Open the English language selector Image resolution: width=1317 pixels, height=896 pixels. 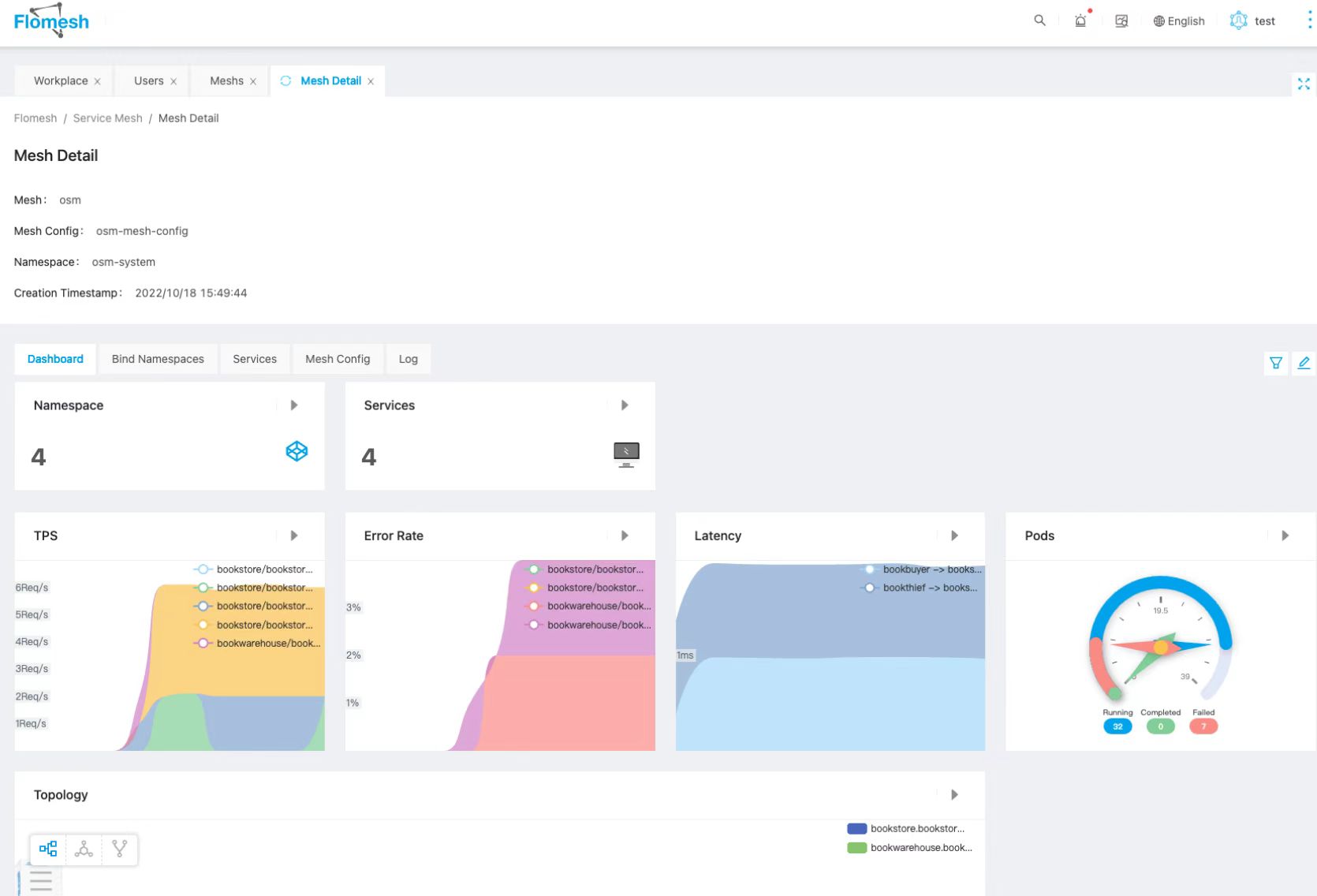pos(1179,21)
